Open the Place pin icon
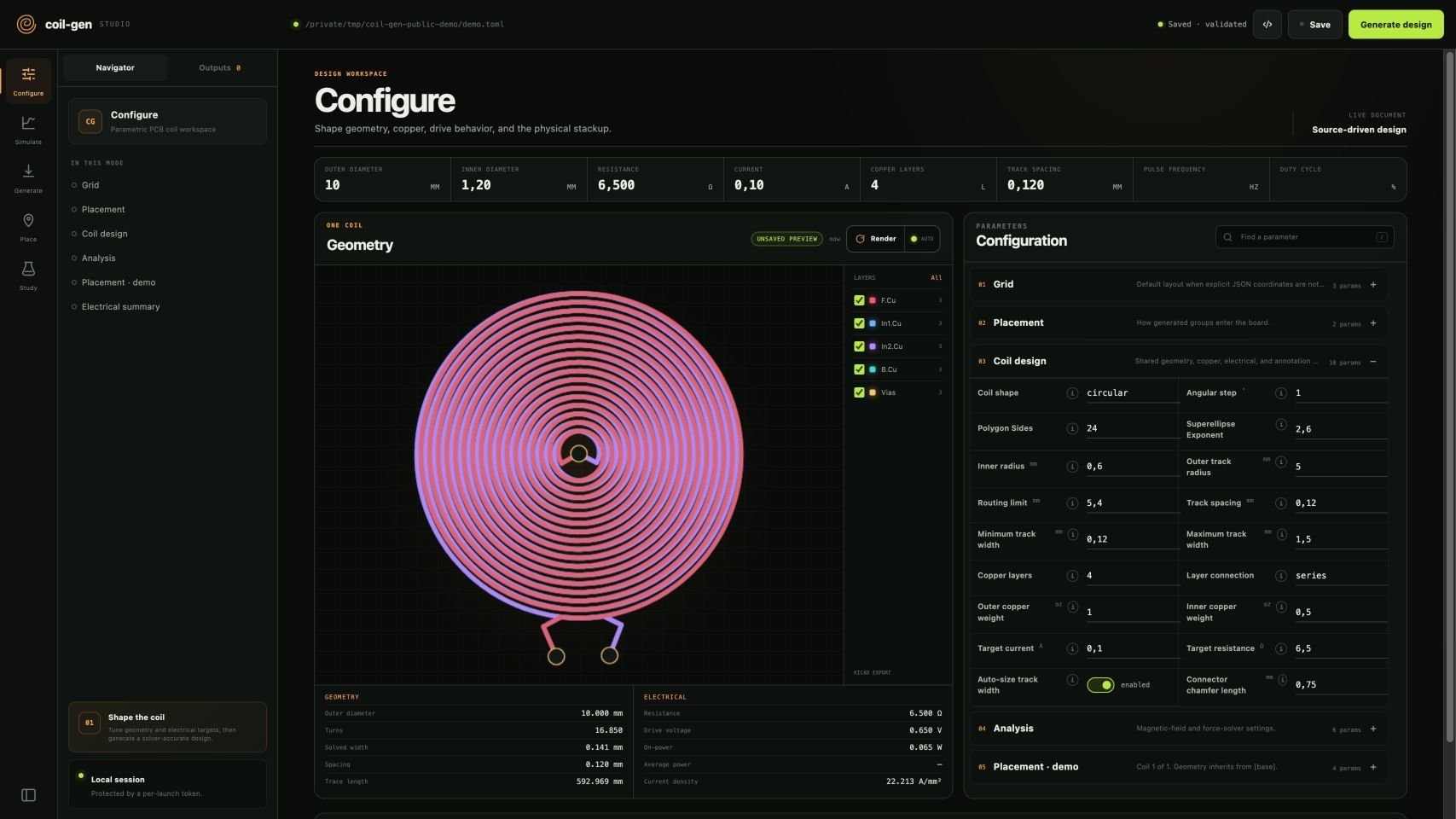 coord(28,226)
